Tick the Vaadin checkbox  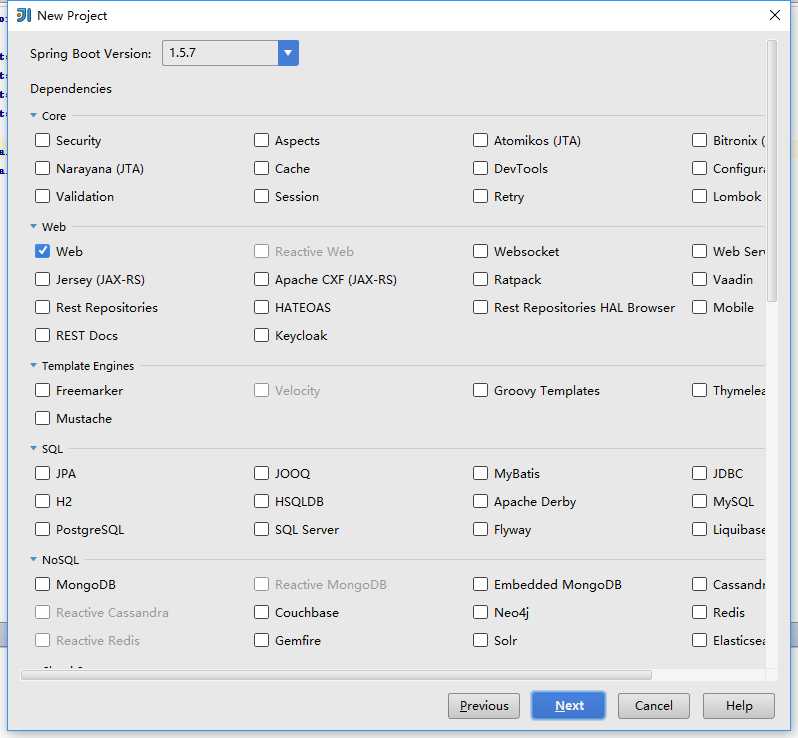pos(699,279)
